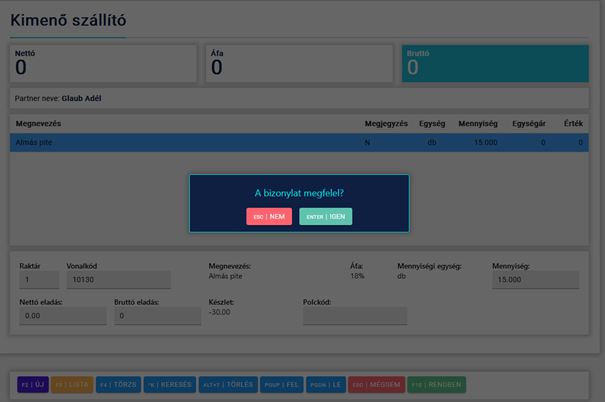This screenshot has width=605, height=402.
Task: Click the empty Polckód input field
Action: pos(354,316)
